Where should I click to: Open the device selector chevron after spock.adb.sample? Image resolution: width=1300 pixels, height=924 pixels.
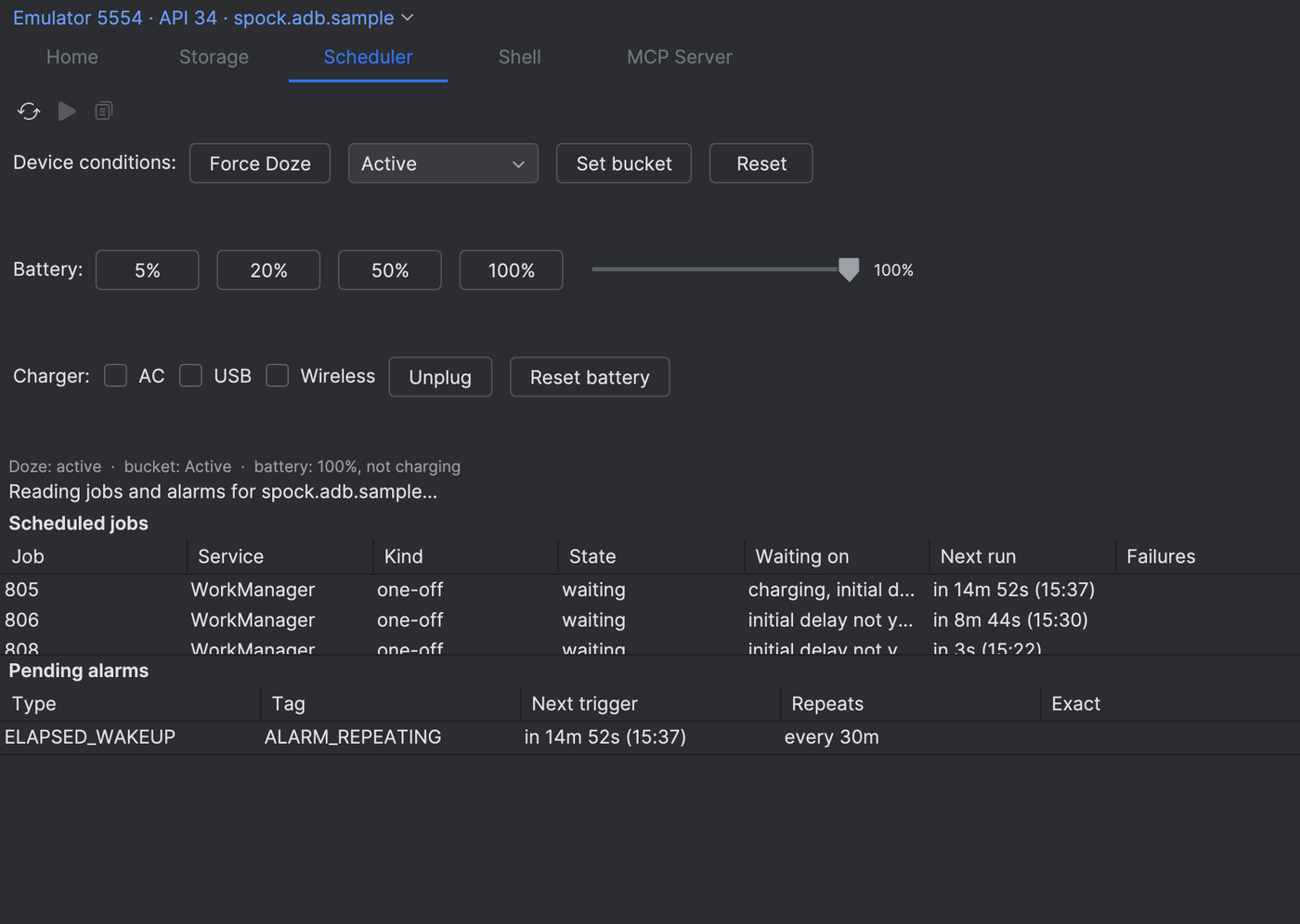[407, 18]
